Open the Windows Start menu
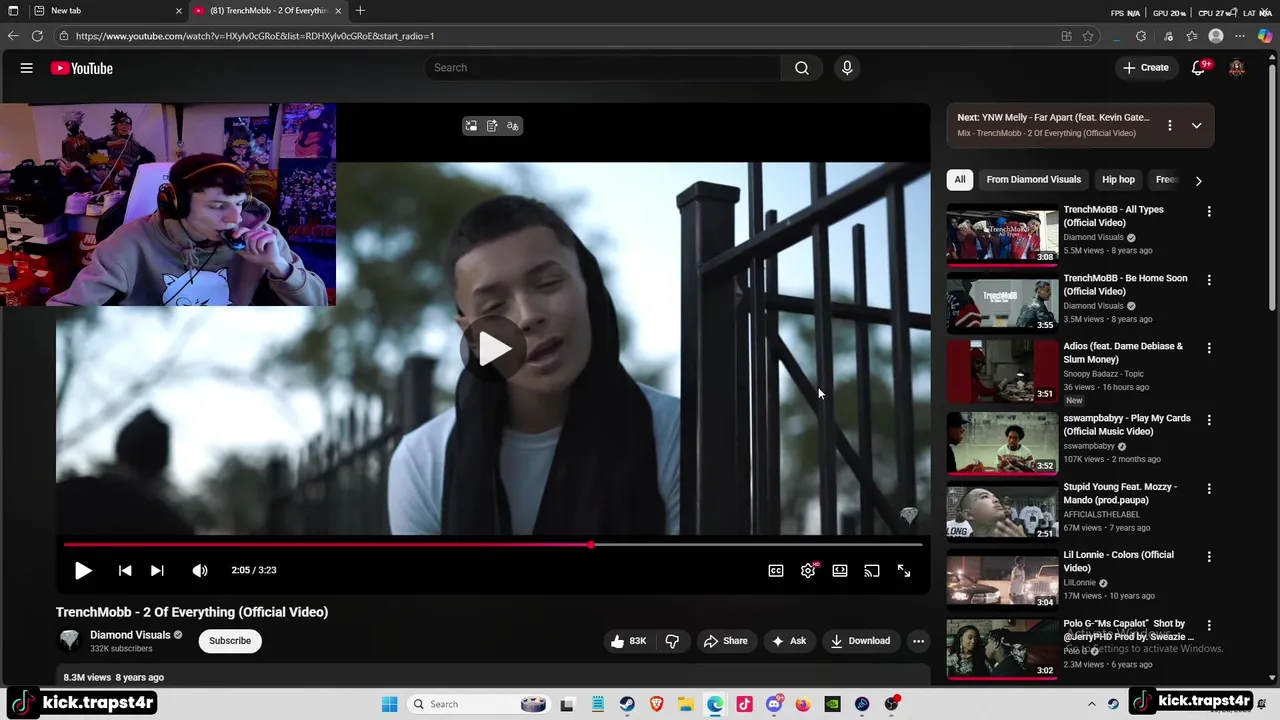The width and height of the screenshot is (1280, 720). pos(389,704)
